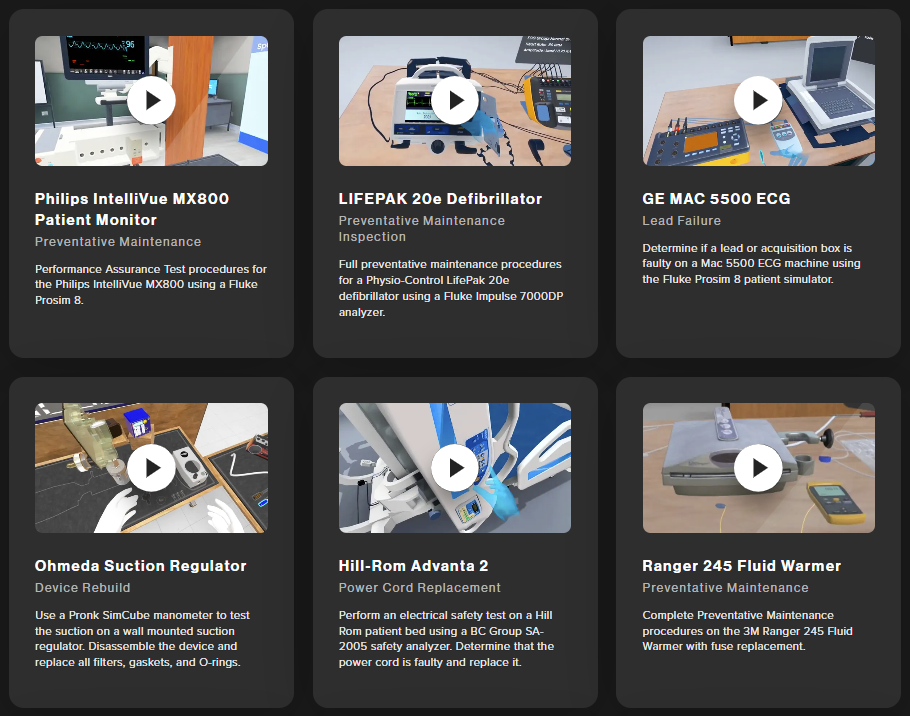The height and width of the screenshot is (716, 910).
Task: Click the 'Use a Pronk SimCube' description
Action: tap(142, 638)
